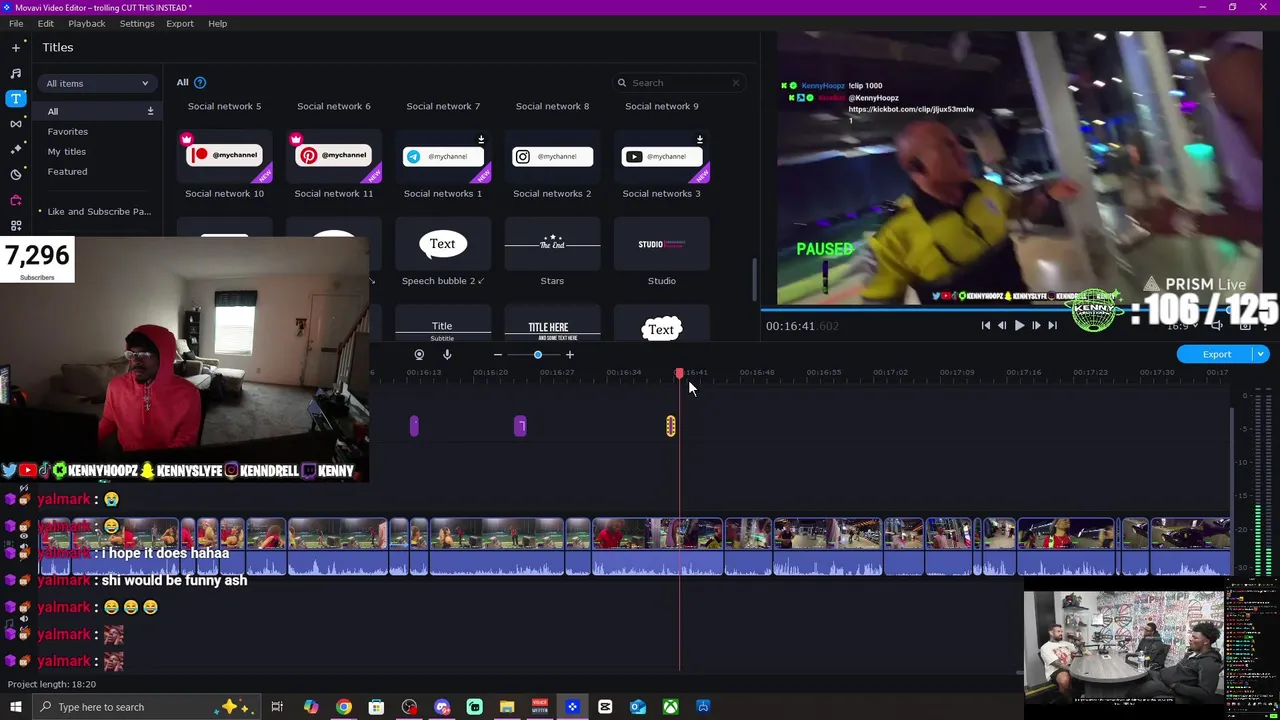This screenshot has height=720, width=1280.
Task: Open Discord from the taskbar
Action: pyautogui.click(x=442, y=707)
